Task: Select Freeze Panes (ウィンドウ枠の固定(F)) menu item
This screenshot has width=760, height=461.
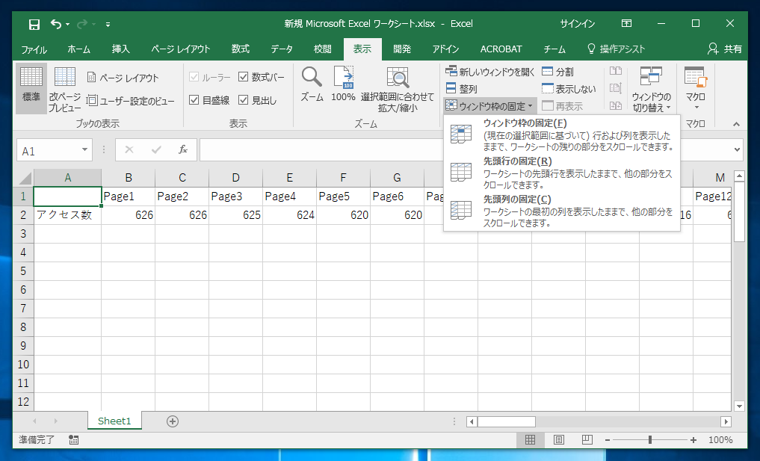Action: [x=562, y=135]
